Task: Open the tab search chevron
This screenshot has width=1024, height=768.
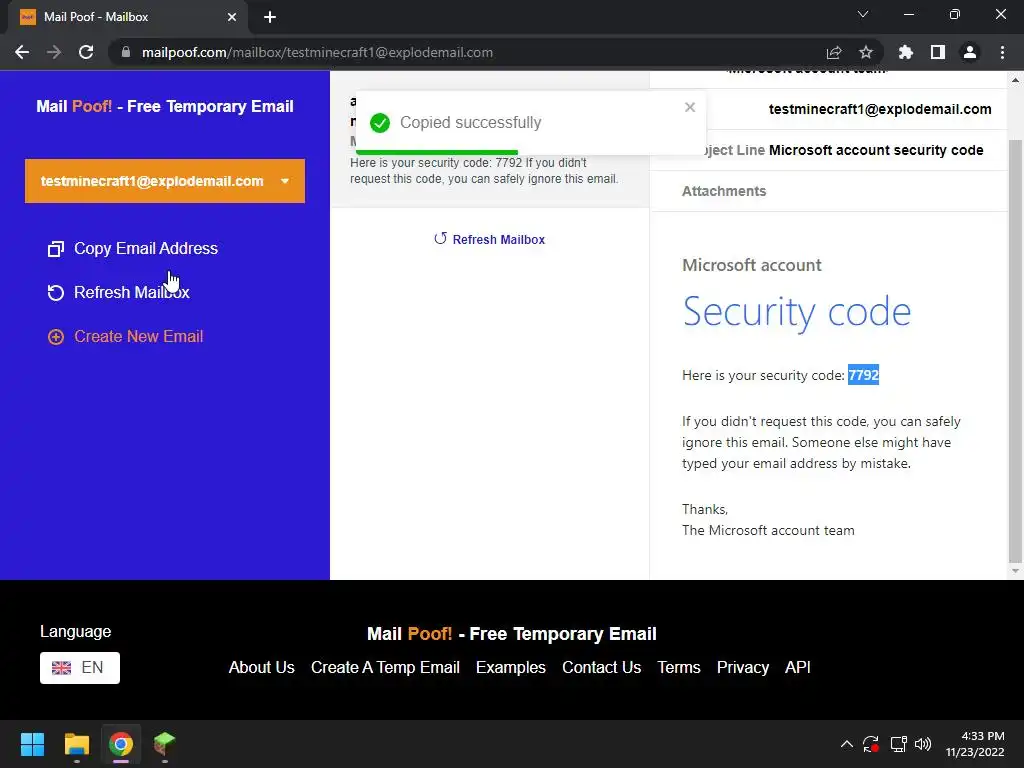Action: tap(863, 14)
